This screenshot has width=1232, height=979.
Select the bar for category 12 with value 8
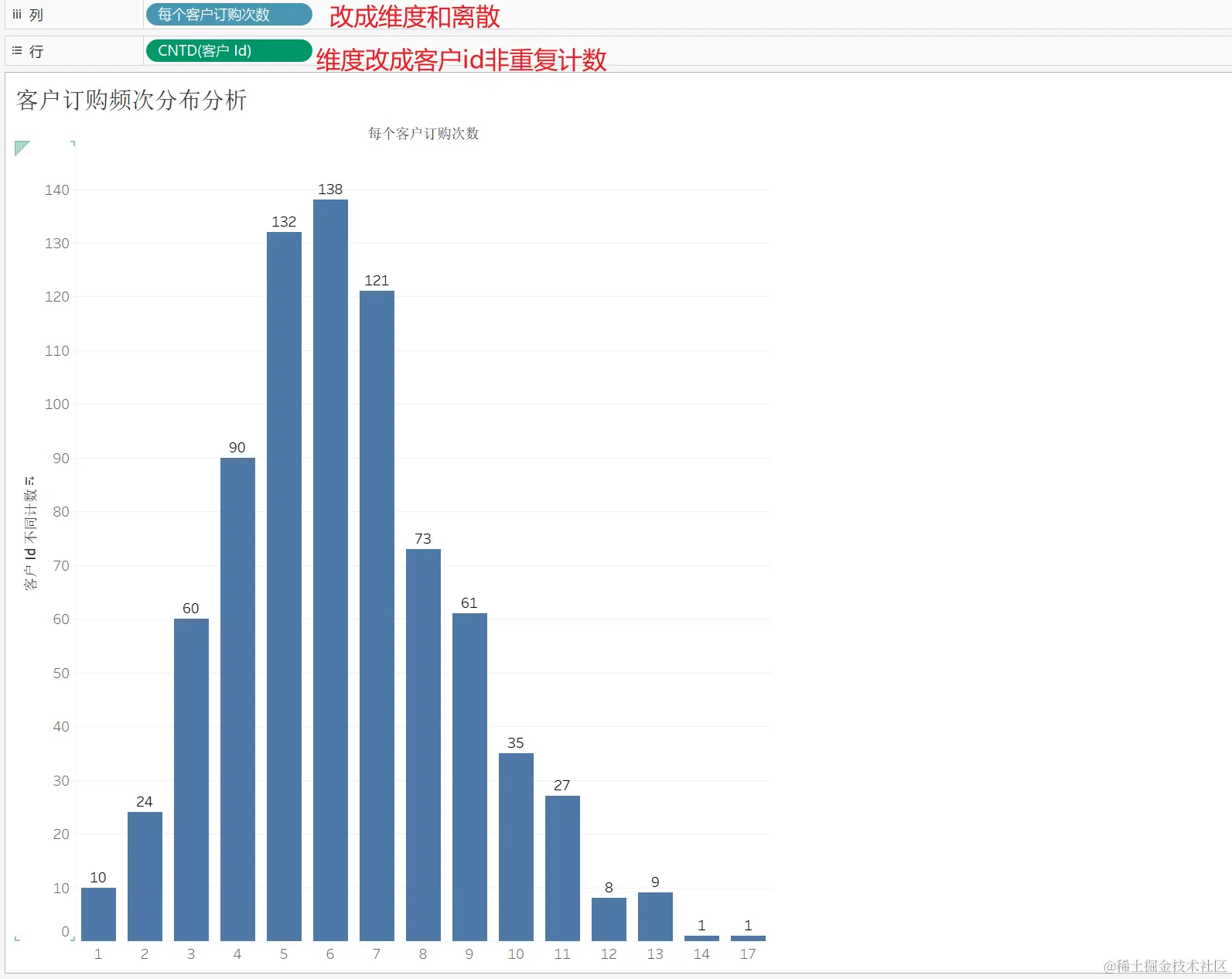pos(609,919)
